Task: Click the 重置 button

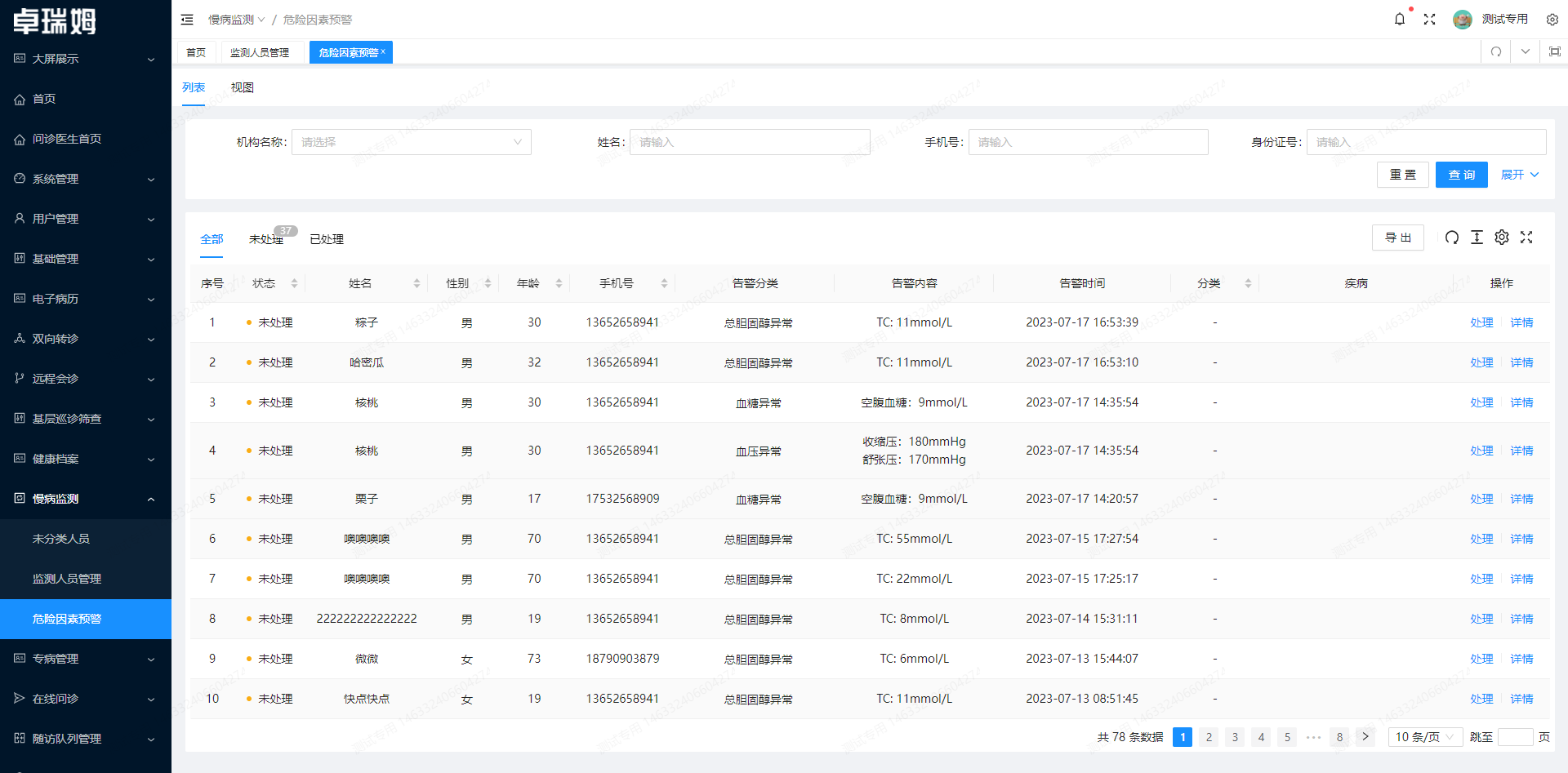Action: click(1403, 175)
